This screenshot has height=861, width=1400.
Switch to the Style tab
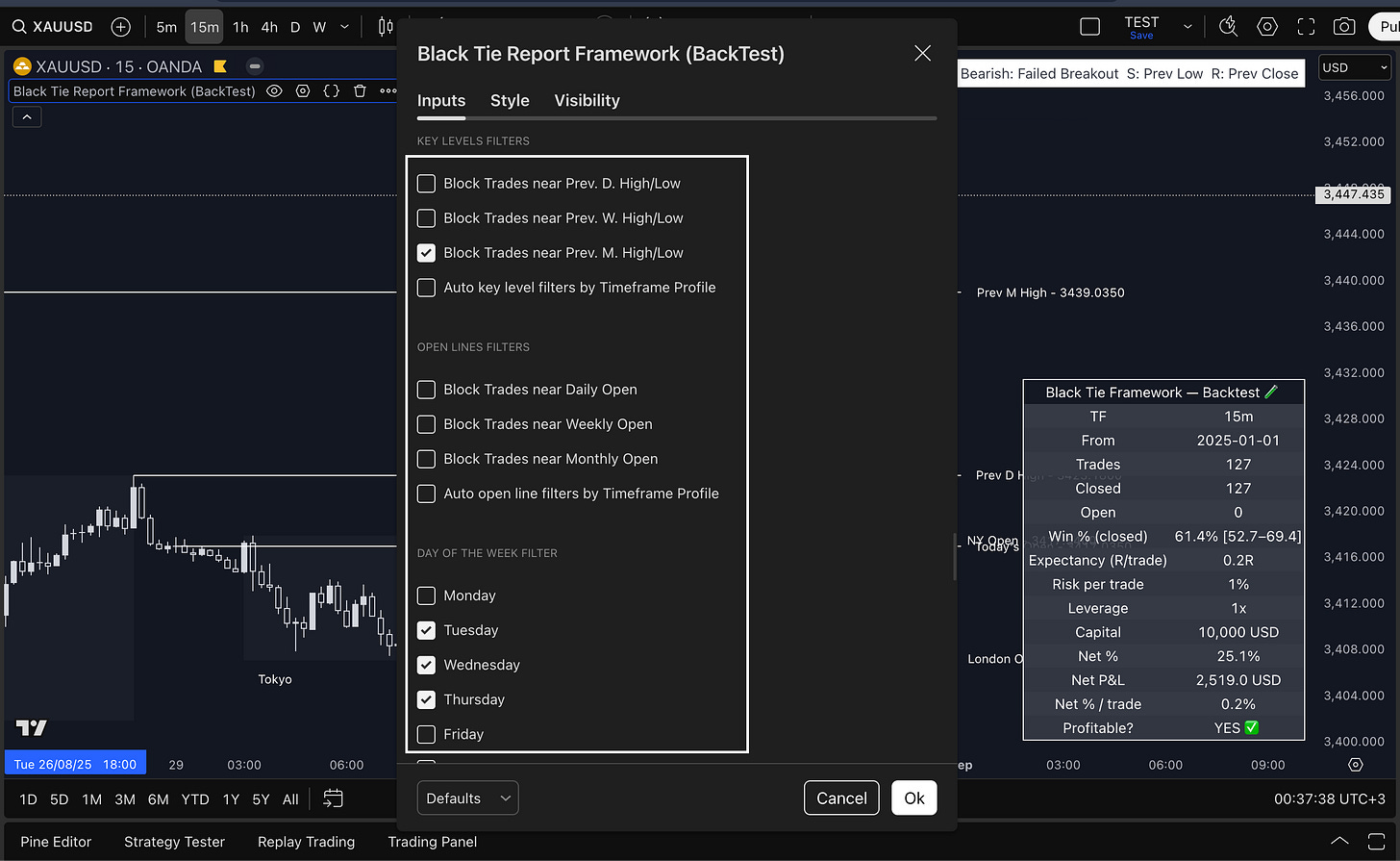click(x=510, y=100)
